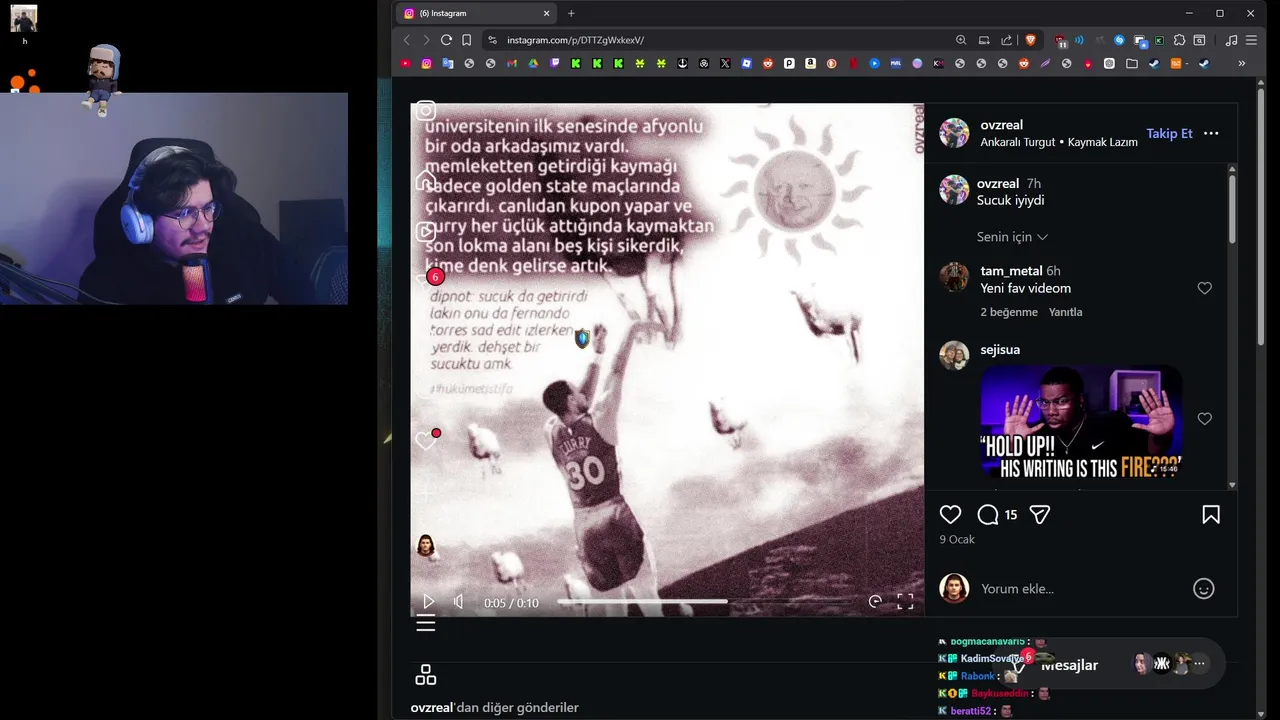Open the browser main menu
Viewport: 1280px width, 720px height.
[1251, 40]
